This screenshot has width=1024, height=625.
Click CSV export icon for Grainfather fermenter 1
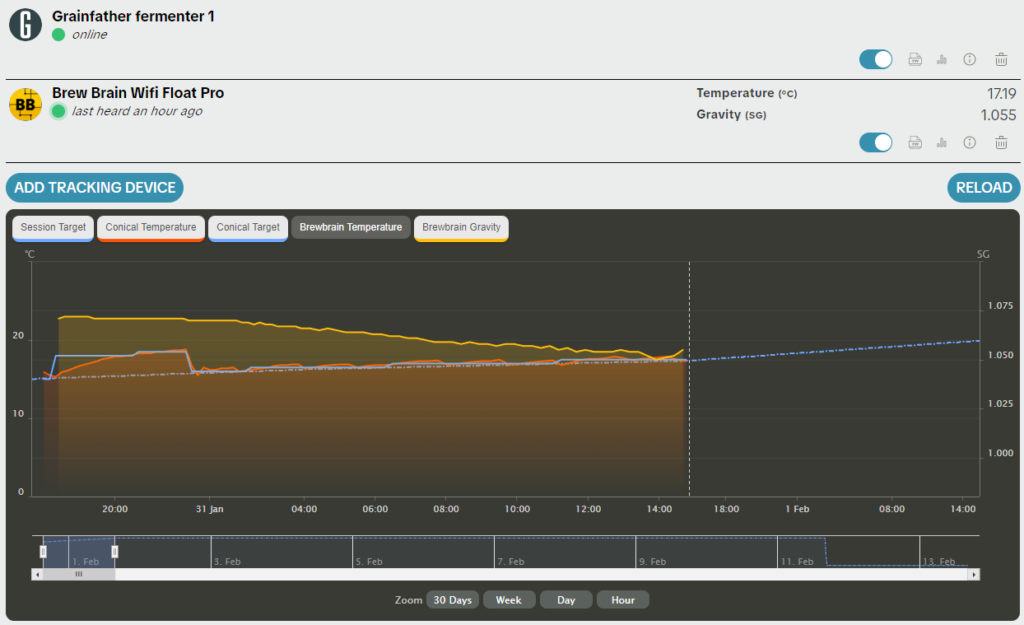[x=914, y=60]
